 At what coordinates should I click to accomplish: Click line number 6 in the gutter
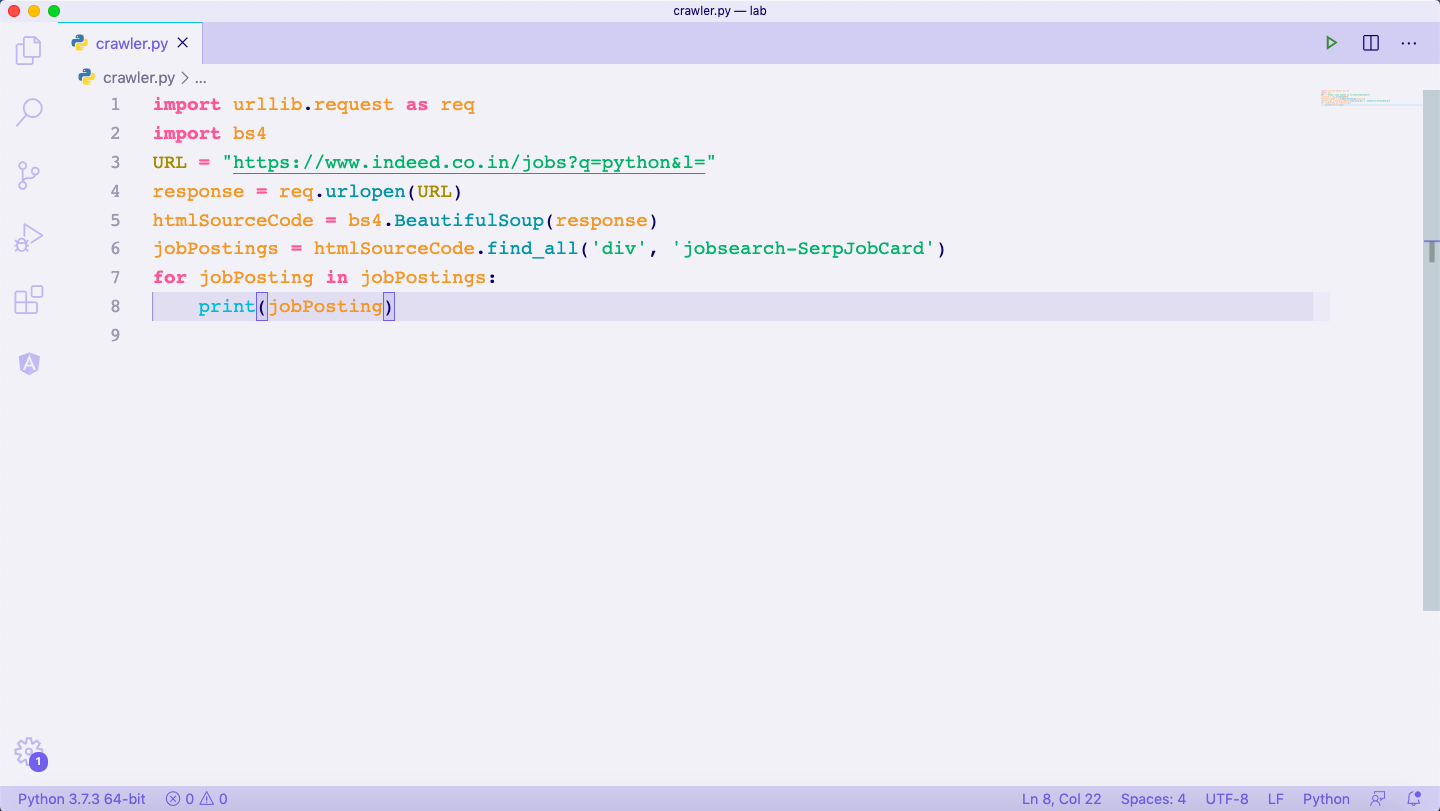tap(115, 248)
